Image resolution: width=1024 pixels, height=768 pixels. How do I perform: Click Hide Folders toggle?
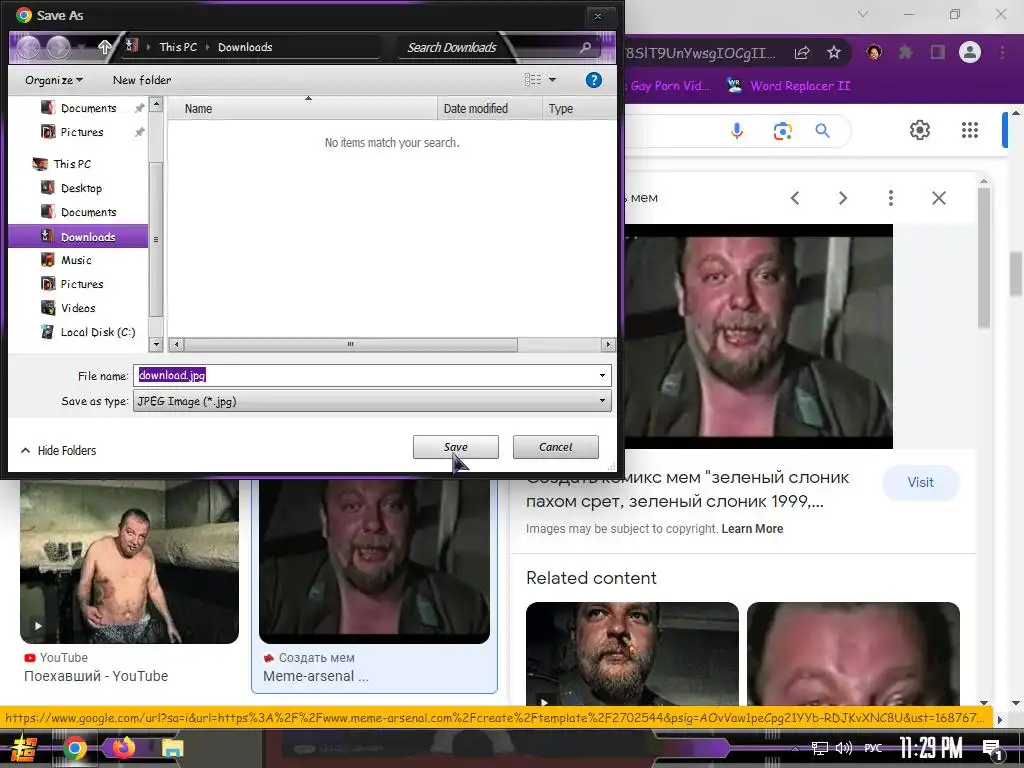coord(59,451)
